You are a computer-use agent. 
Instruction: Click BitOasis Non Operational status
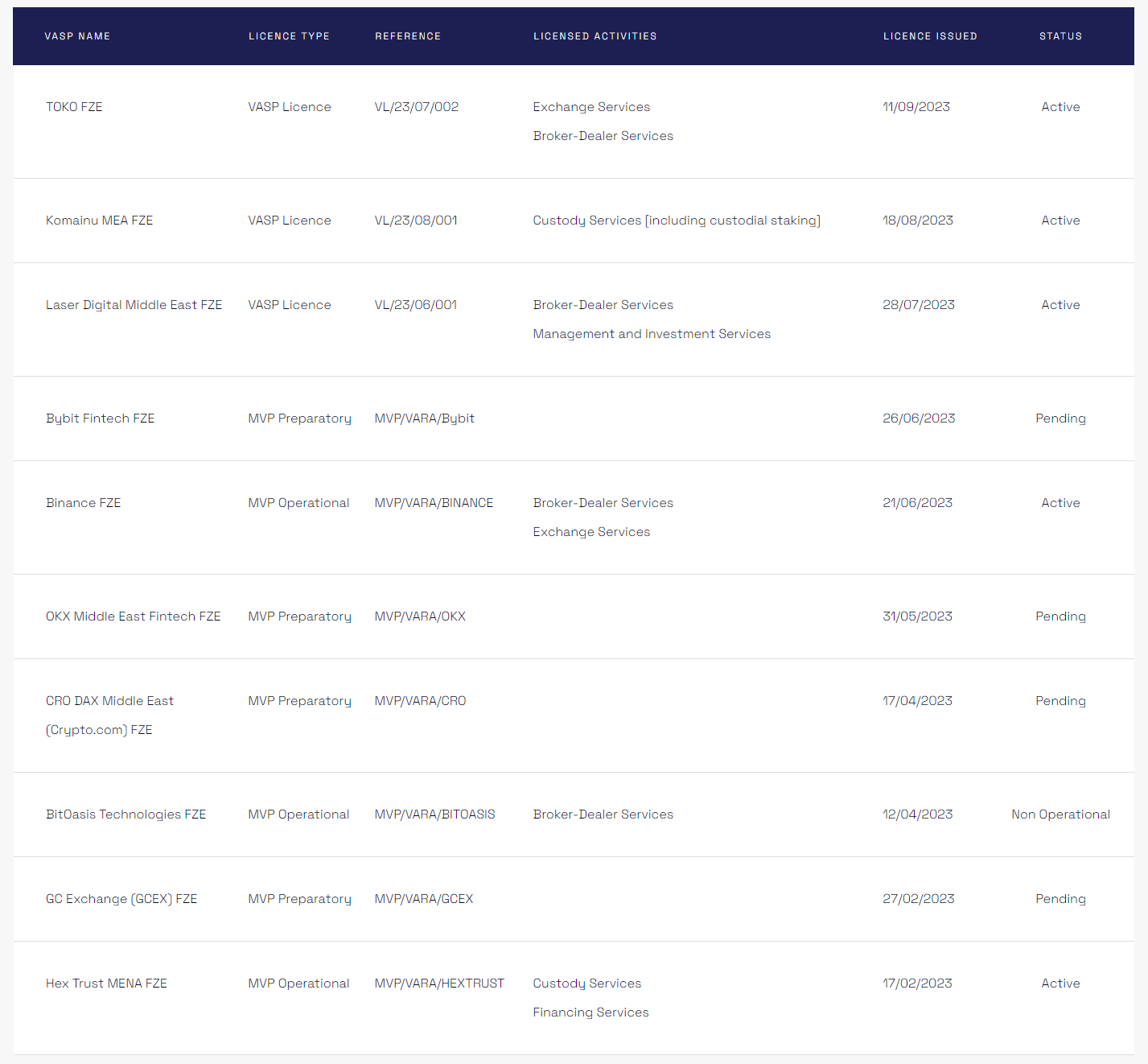(x=1060, y=814)
